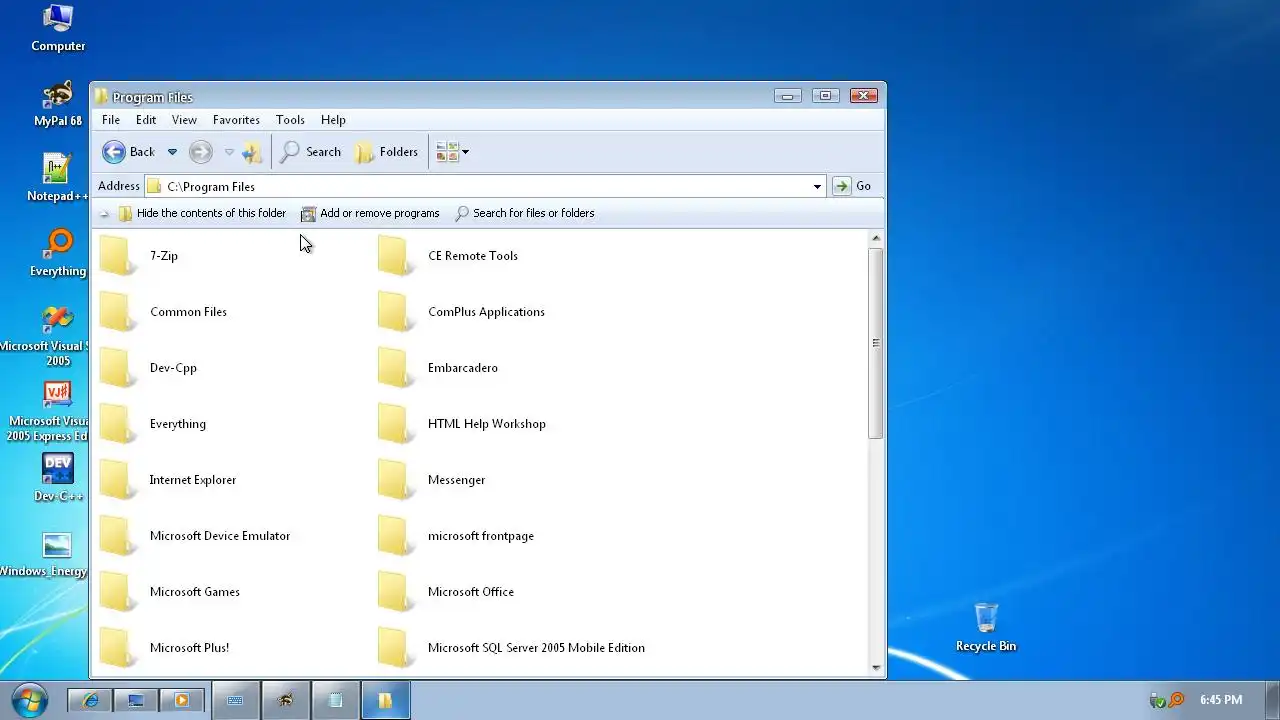Select the Notepad++ desktop icon
The height and width of the screenshot is (720, 1280).
[x=58, y=178]
